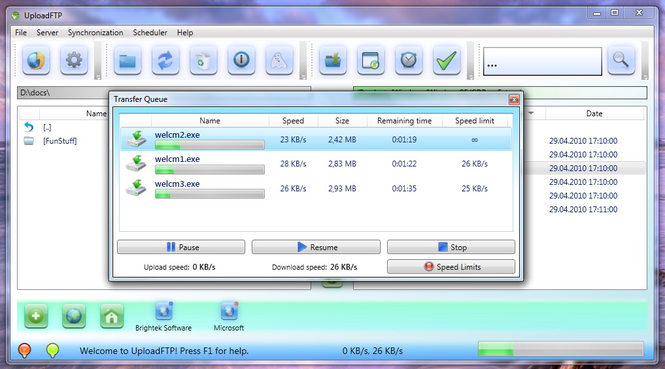Click the blue folder toolbar icon
The width and height of the screenshot is (665, 369).
pos(127,61)
